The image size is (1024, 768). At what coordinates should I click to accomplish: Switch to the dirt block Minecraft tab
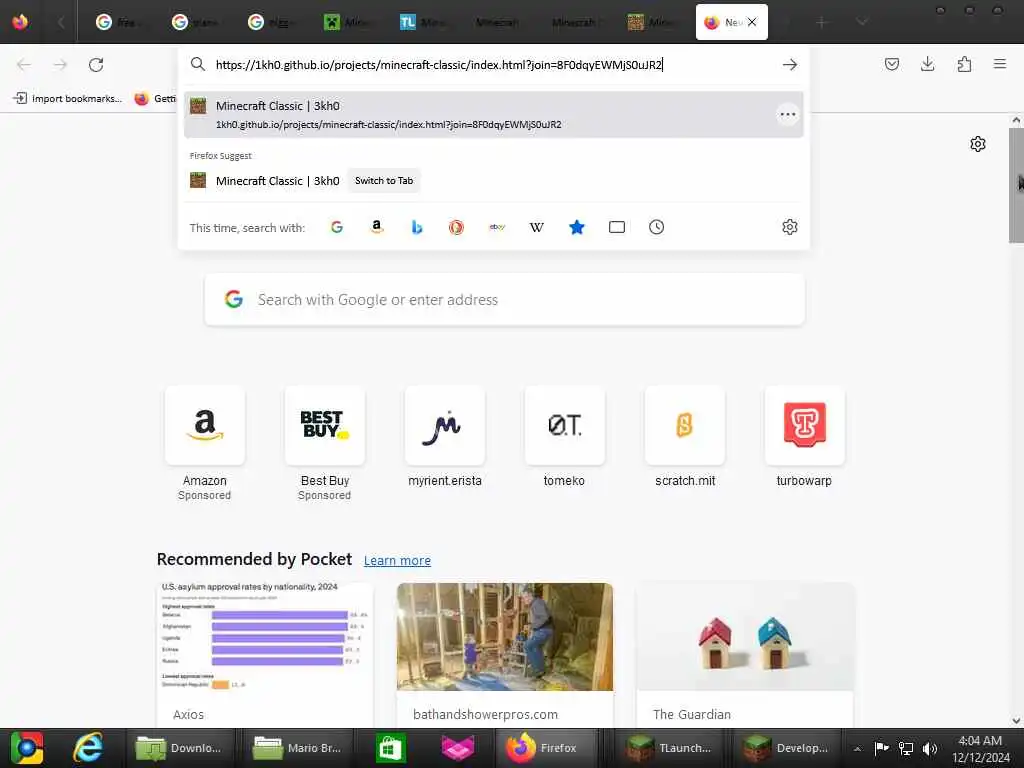point(652,22)
